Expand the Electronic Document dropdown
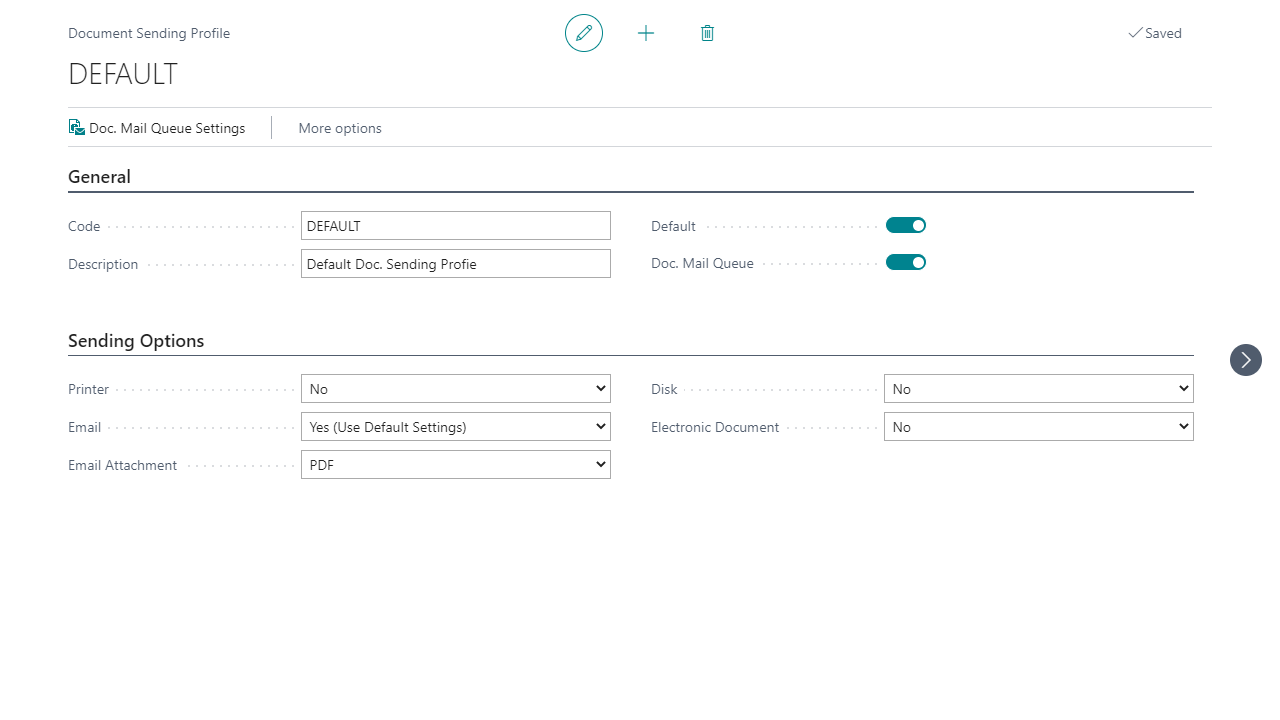This screenshot has width=1280, height=720. coord(1038,427)
